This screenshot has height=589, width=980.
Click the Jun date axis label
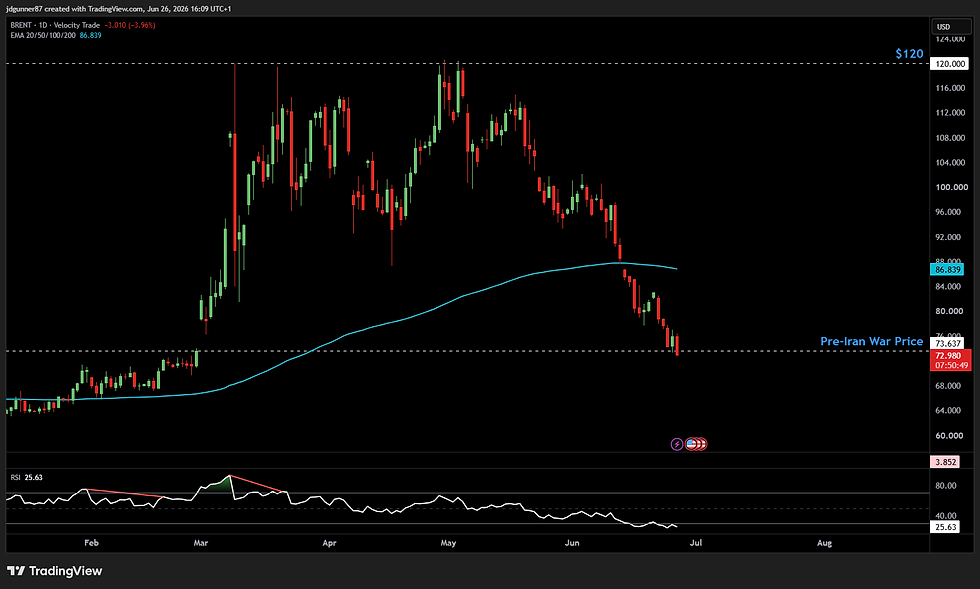[x=572, y=543]
